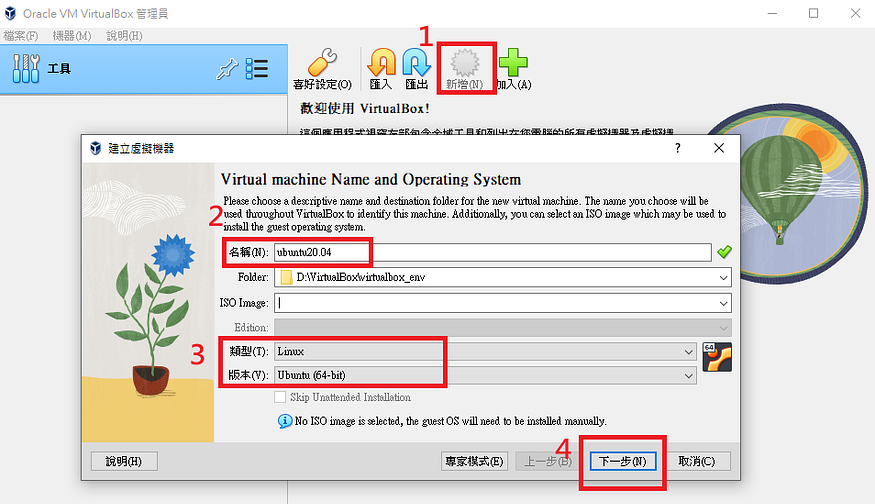
Task: Click the Export appliance icon (匯出)
Action: (416, 63)
